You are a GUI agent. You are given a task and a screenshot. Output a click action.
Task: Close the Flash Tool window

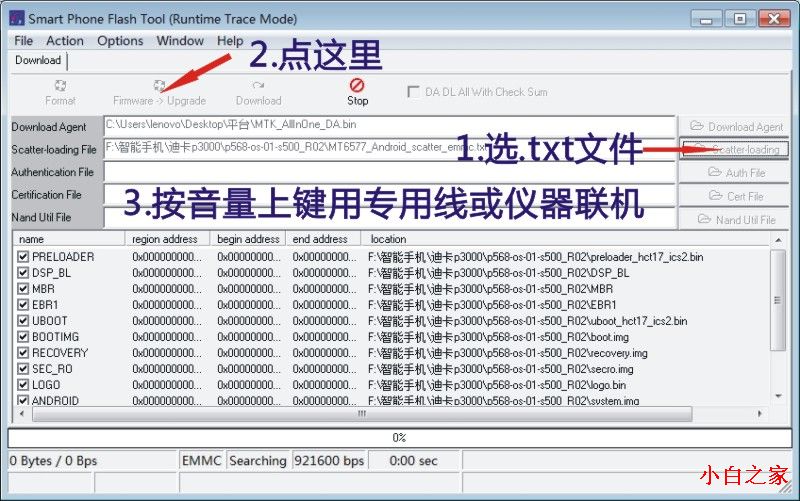pos(774,19)
